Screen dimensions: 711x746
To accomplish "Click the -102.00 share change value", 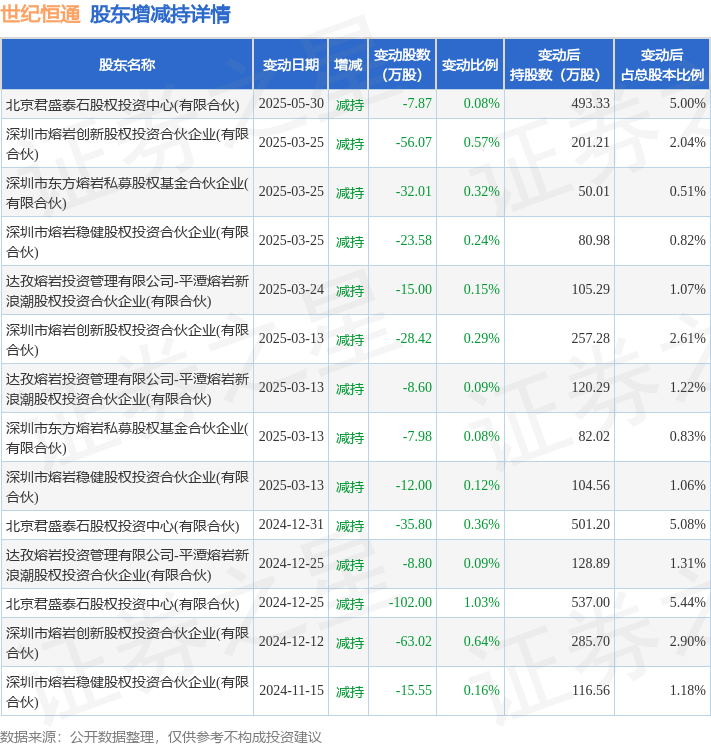I will click(410, 602).
